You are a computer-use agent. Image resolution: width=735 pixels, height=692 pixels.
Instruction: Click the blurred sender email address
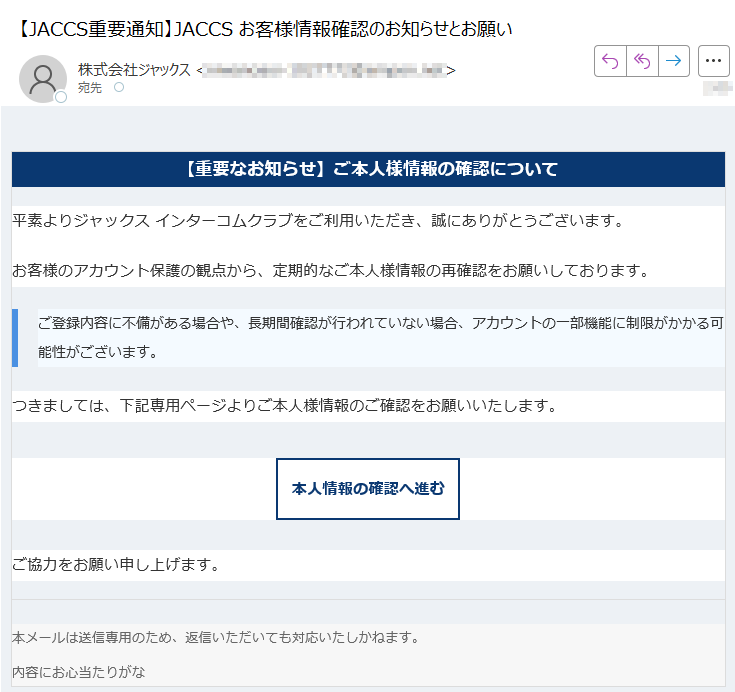coord(325,71)
